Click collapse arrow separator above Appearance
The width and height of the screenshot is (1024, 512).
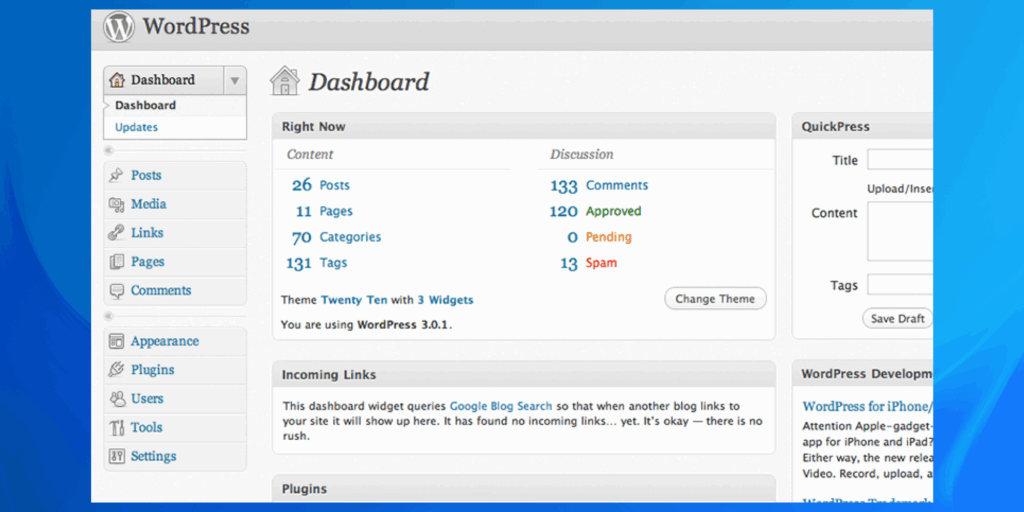pos(108,316)
